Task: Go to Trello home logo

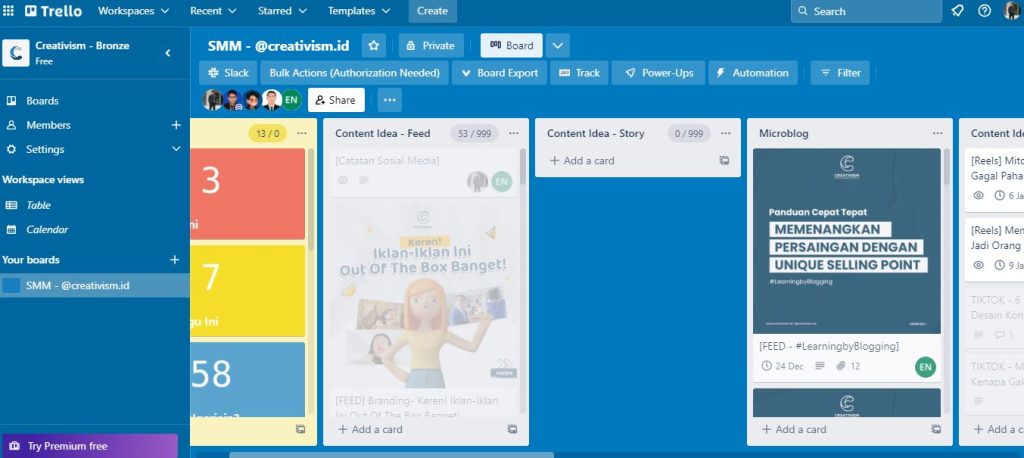Action: (x=54, y=11)
